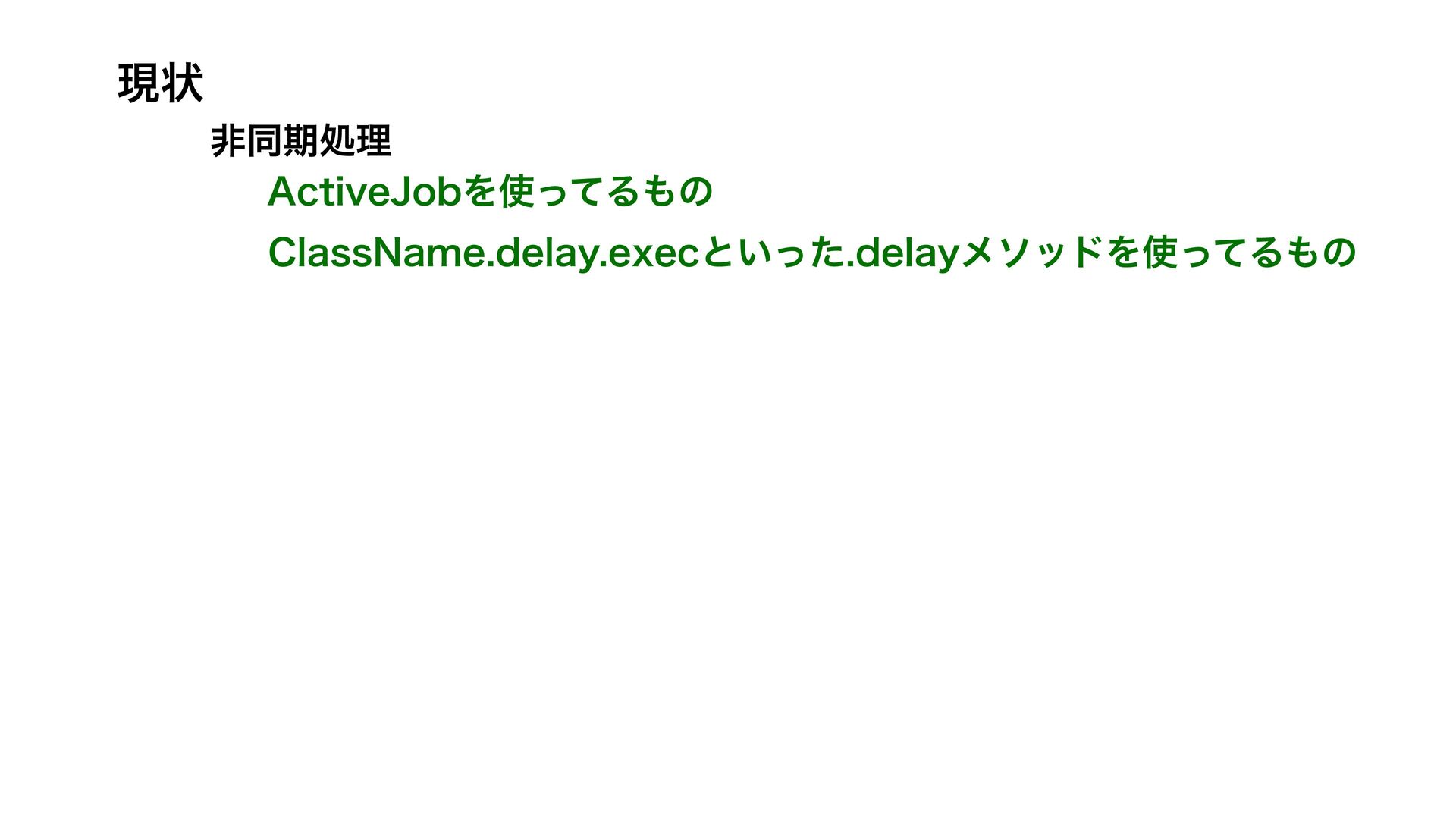This screenshot has height=819, width=1456.
Task: Click the Active part of ActiveJob
Action: [328, 192]
